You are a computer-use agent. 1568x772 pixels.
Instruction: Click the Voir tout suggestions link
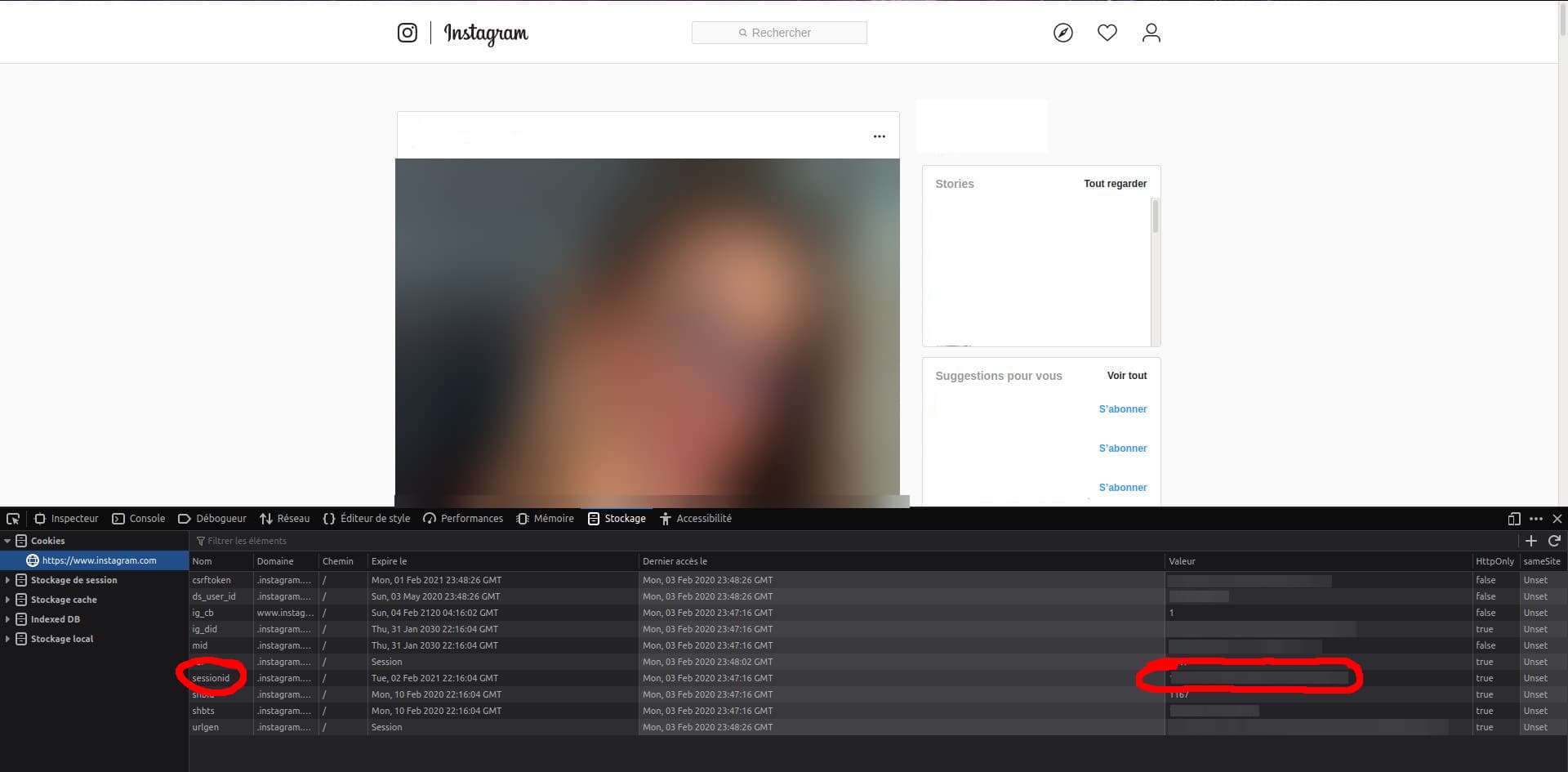(1126, 376)
